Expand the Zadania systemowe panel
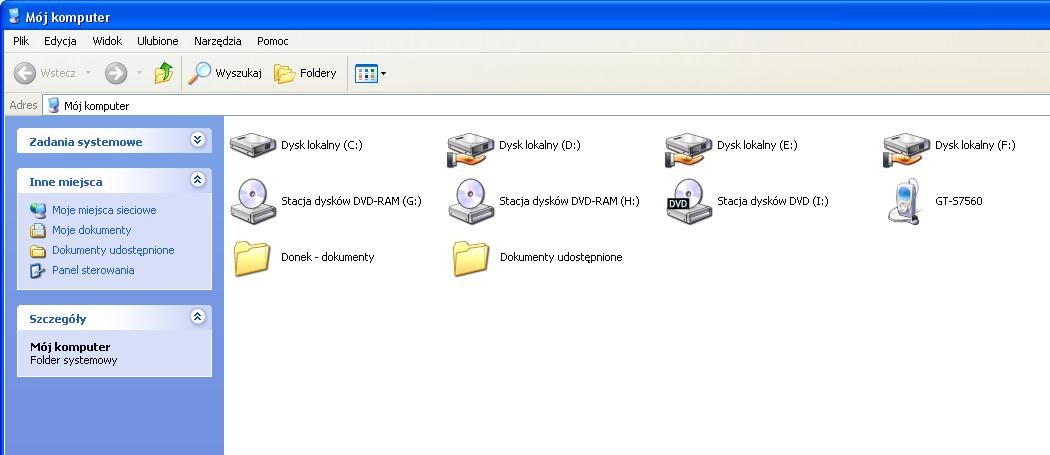Screen dimensions: 1050x455 [197, 140]
